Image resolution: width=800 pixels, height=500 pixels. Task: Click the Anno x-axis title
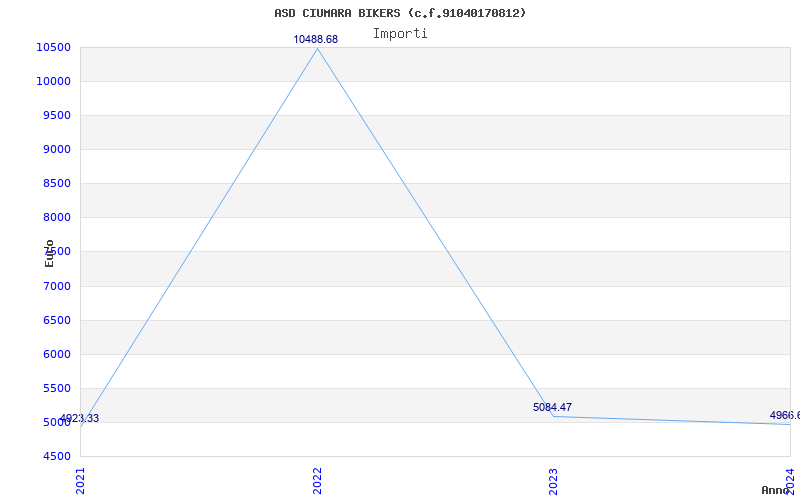pos(776,490)
